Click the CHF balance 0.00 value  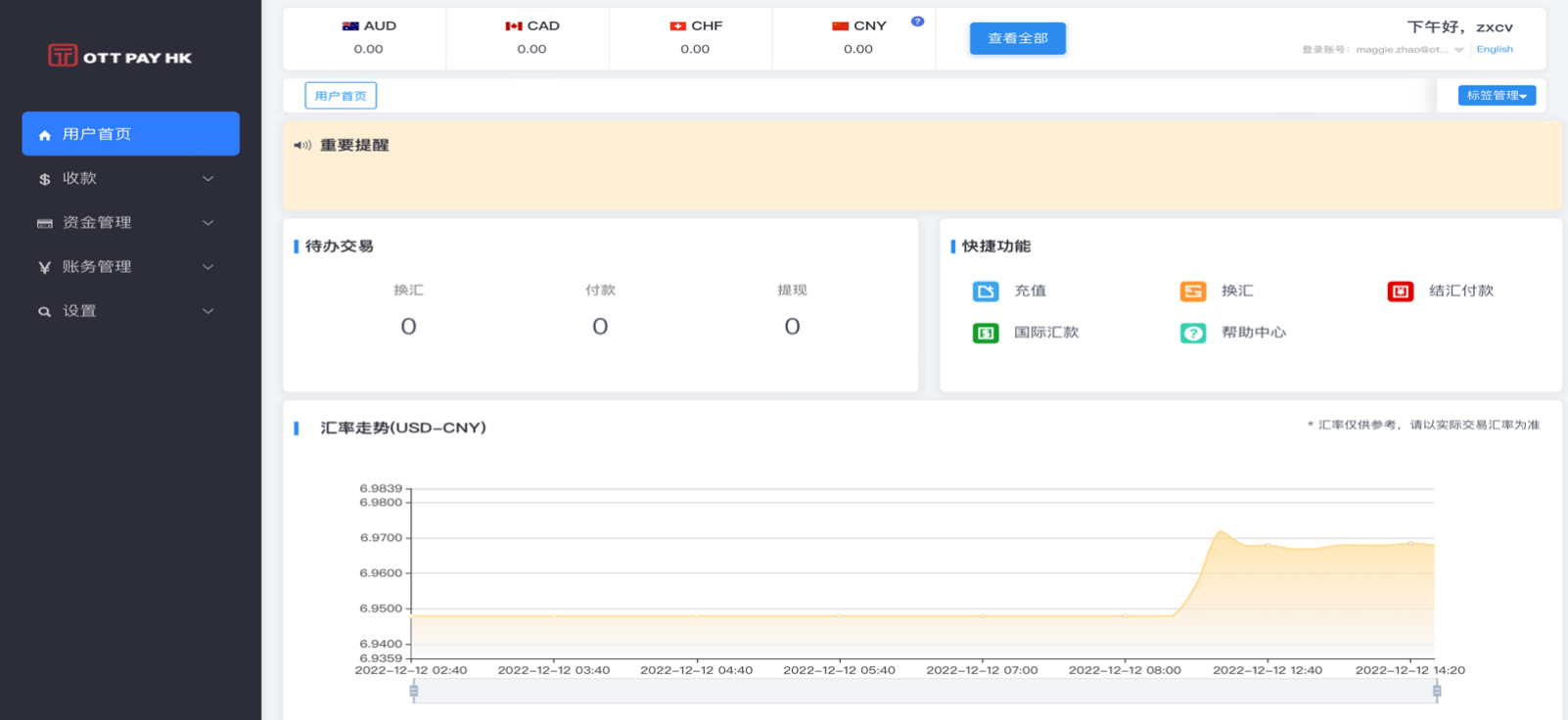695,49
